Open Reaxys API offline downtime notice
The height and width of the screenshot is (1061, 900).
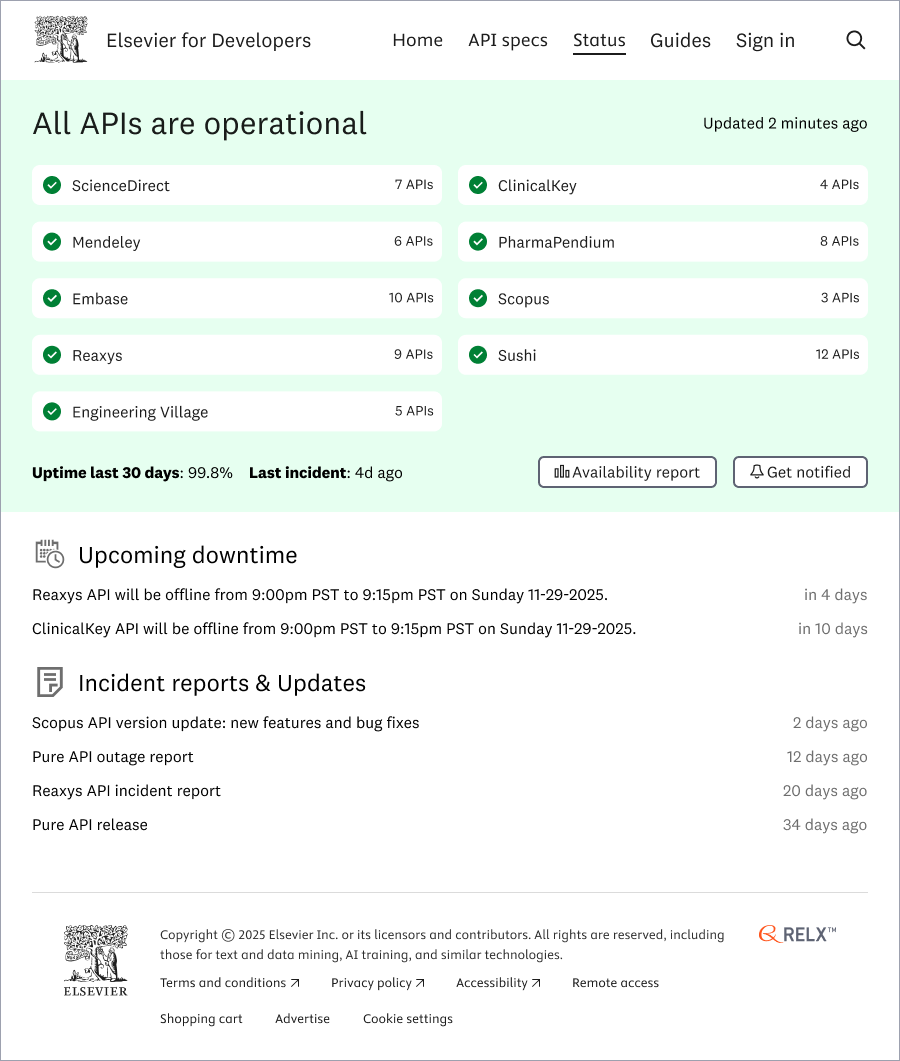point(320,595)
